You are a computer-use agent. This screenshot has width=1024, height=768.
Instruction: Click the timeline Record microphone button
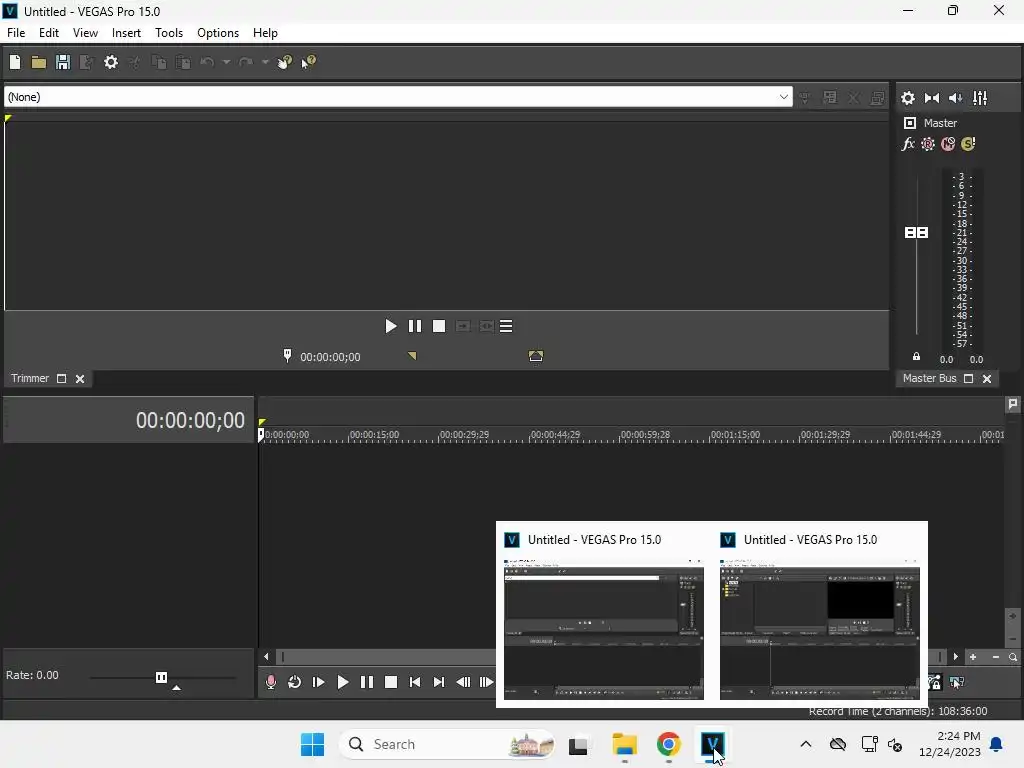pos(271,682)
